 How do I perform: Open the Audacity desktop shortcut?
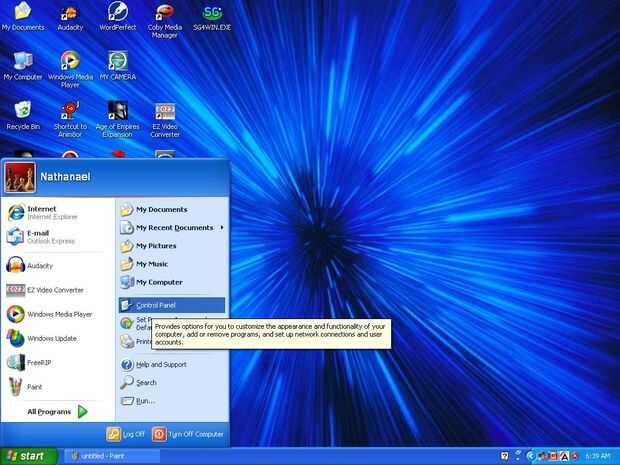pyautogui.click(x=70, y=18)
